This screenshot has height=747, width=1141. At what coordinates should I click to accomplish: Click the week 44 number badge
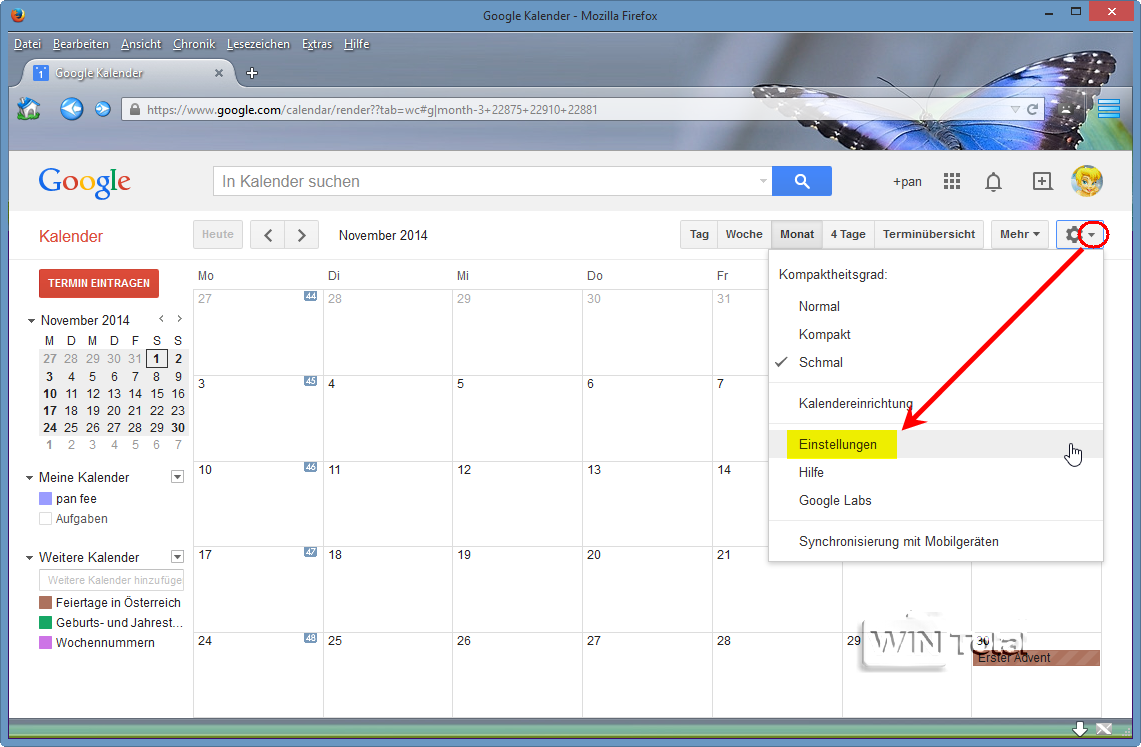310,296
